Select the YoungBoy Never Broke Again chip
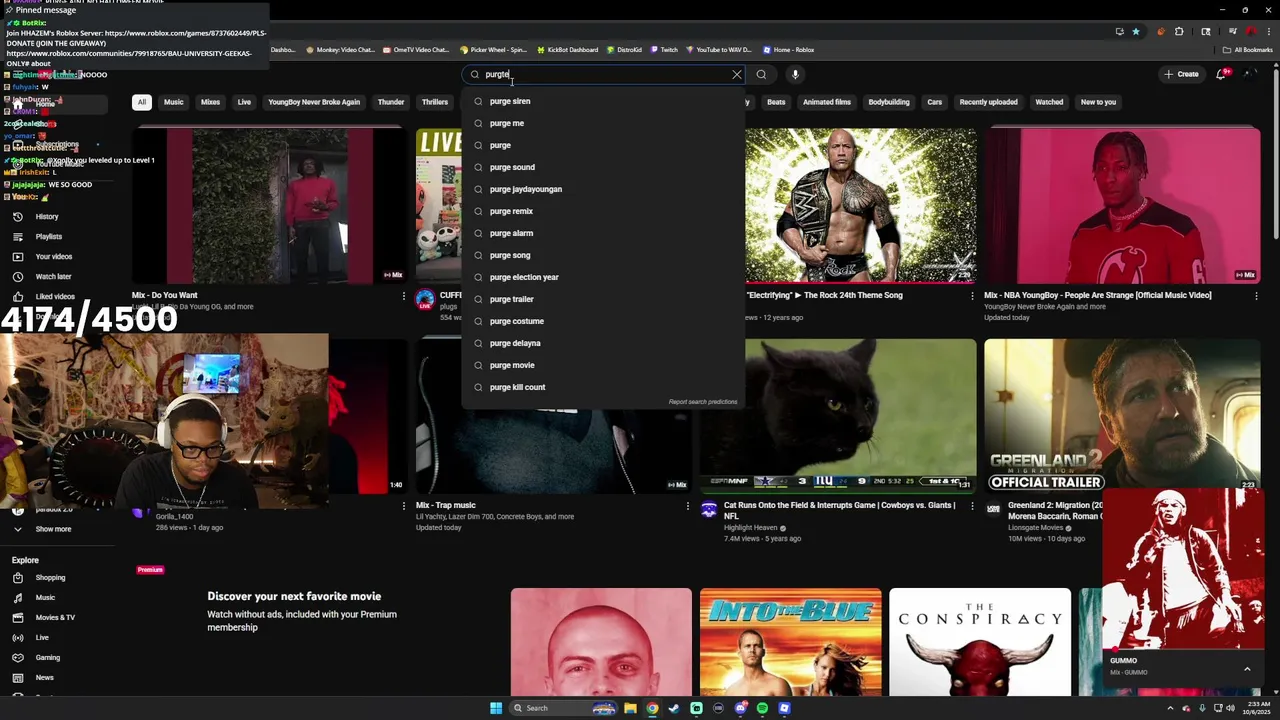Viewport: 1280px width, 720px height. pyautogui.click(x=314, y=102)
